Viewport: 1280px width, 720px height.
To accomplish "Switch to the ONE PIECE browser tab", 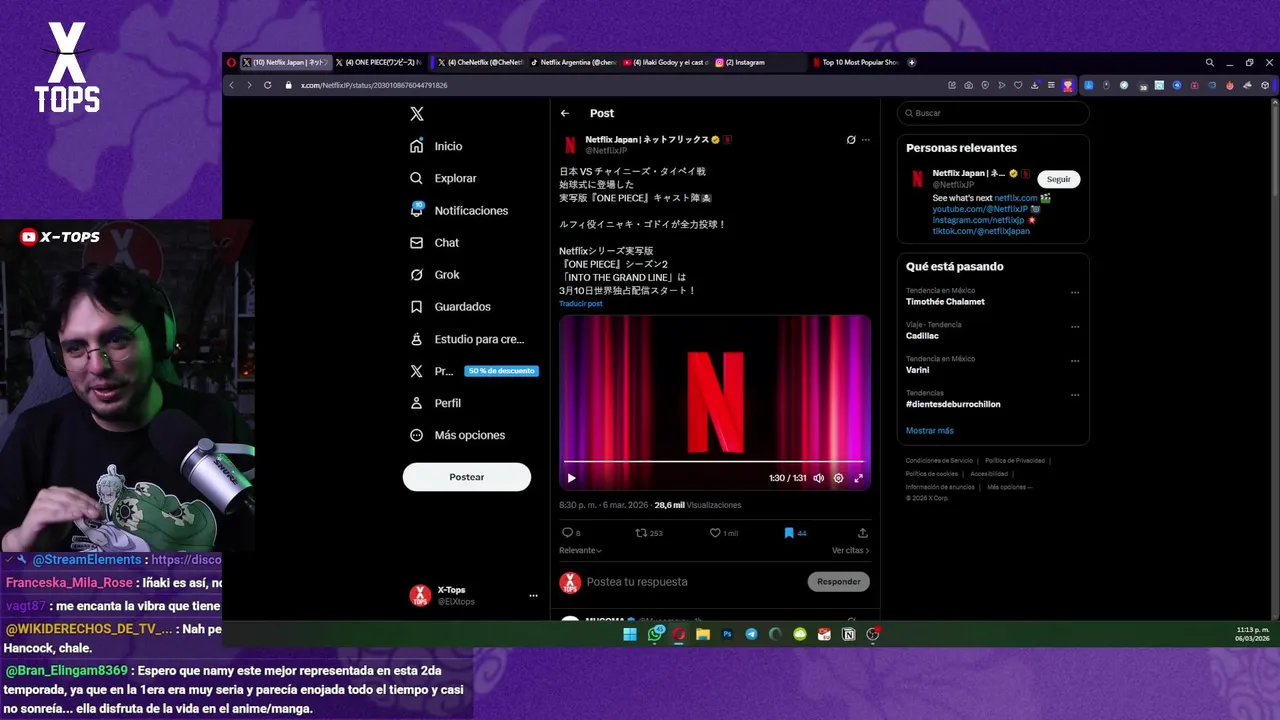I will click(379, 62).
